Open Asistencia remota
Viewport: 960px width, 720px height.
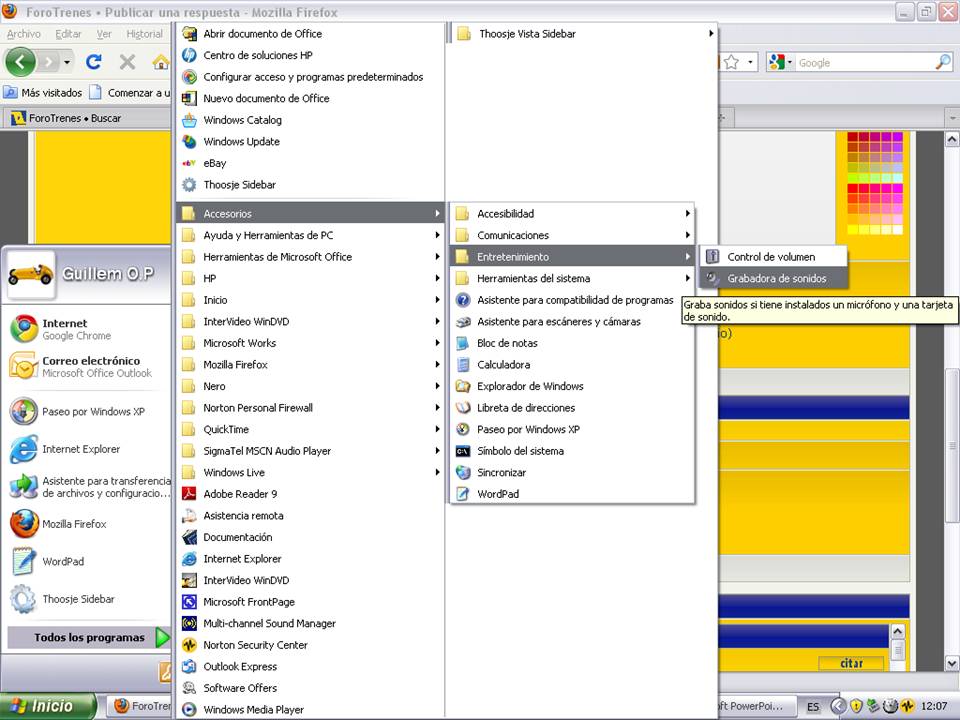tap(311, 516)
